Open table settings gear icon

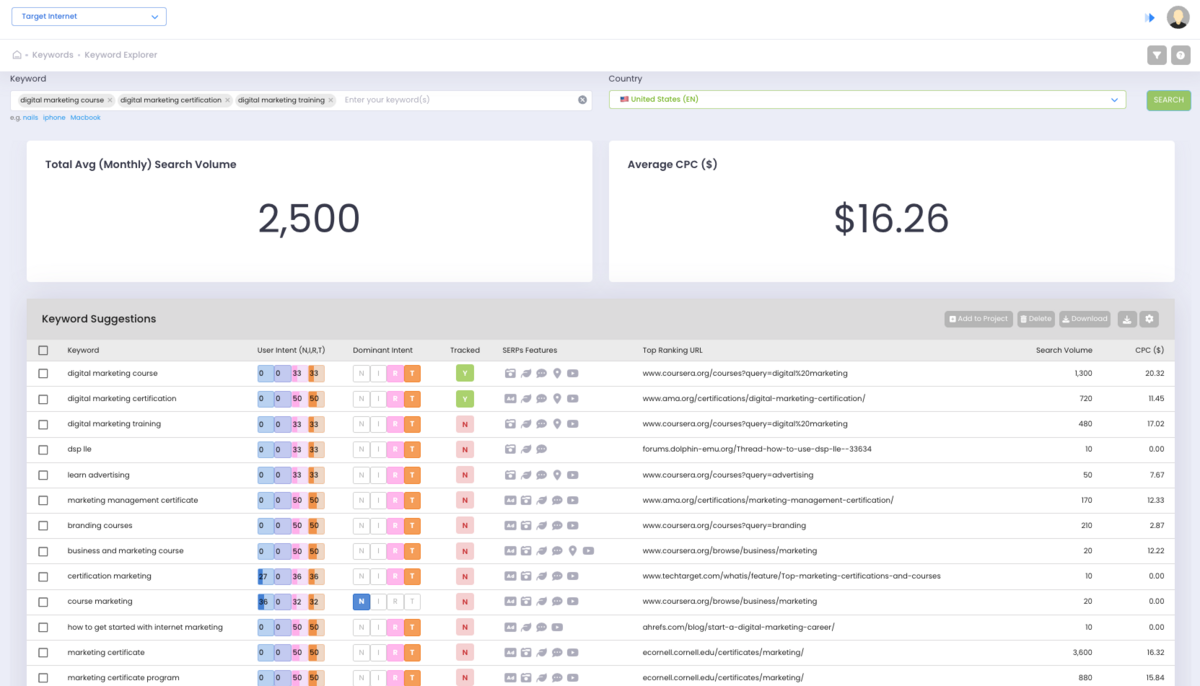tap(1150, 319)
